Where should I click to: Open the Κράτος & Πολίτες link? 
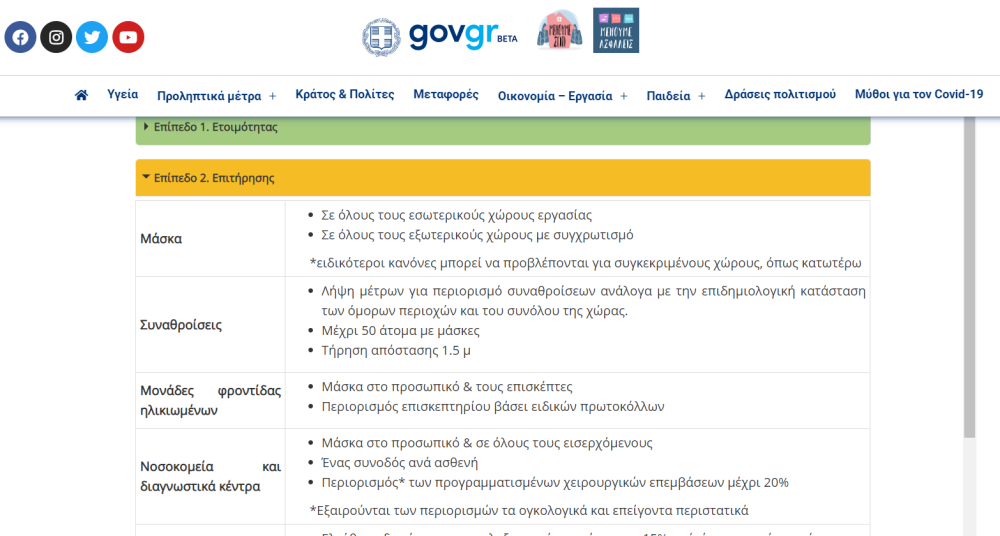tap(345, 94)
